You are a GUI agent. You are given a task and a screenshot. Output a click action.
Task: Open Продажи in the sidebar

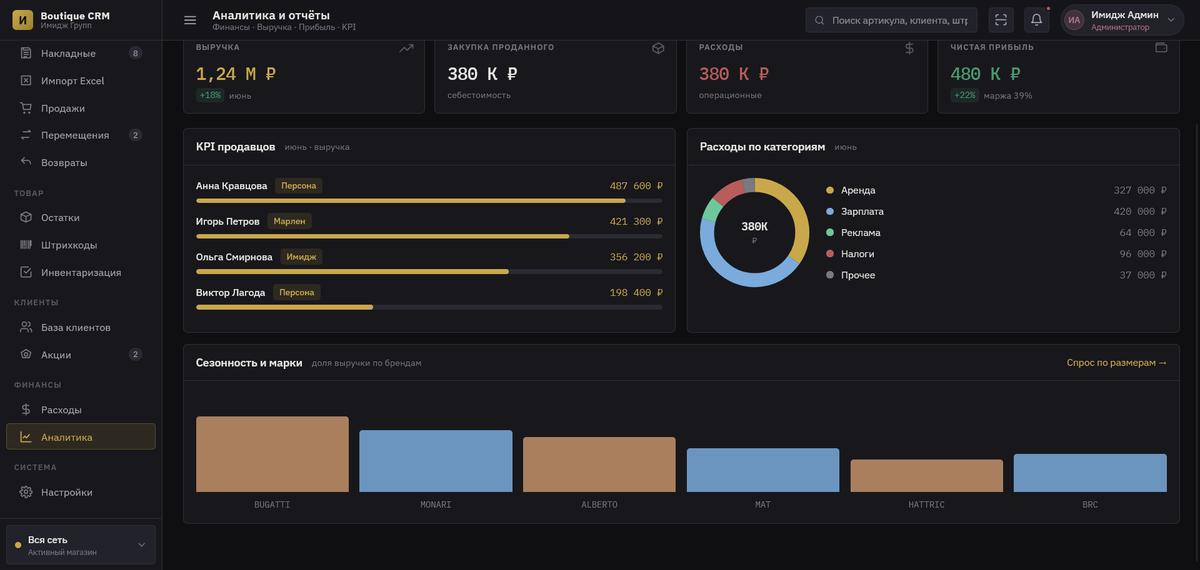pyautogui.click(x=81, y=108)
